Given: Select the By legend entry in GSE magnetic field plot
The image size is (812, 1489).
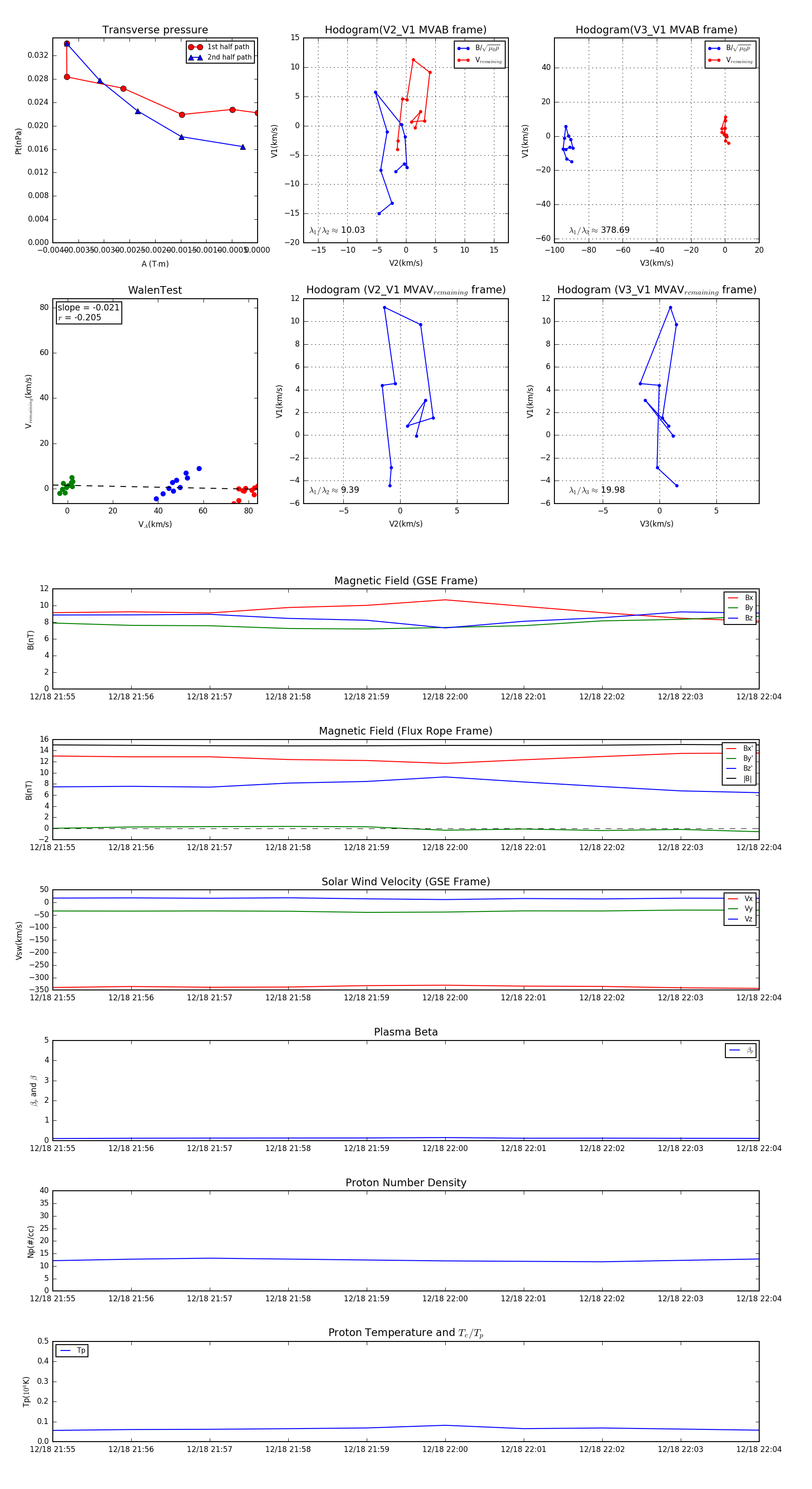Looking at the screenshot, I should point(740,607).
